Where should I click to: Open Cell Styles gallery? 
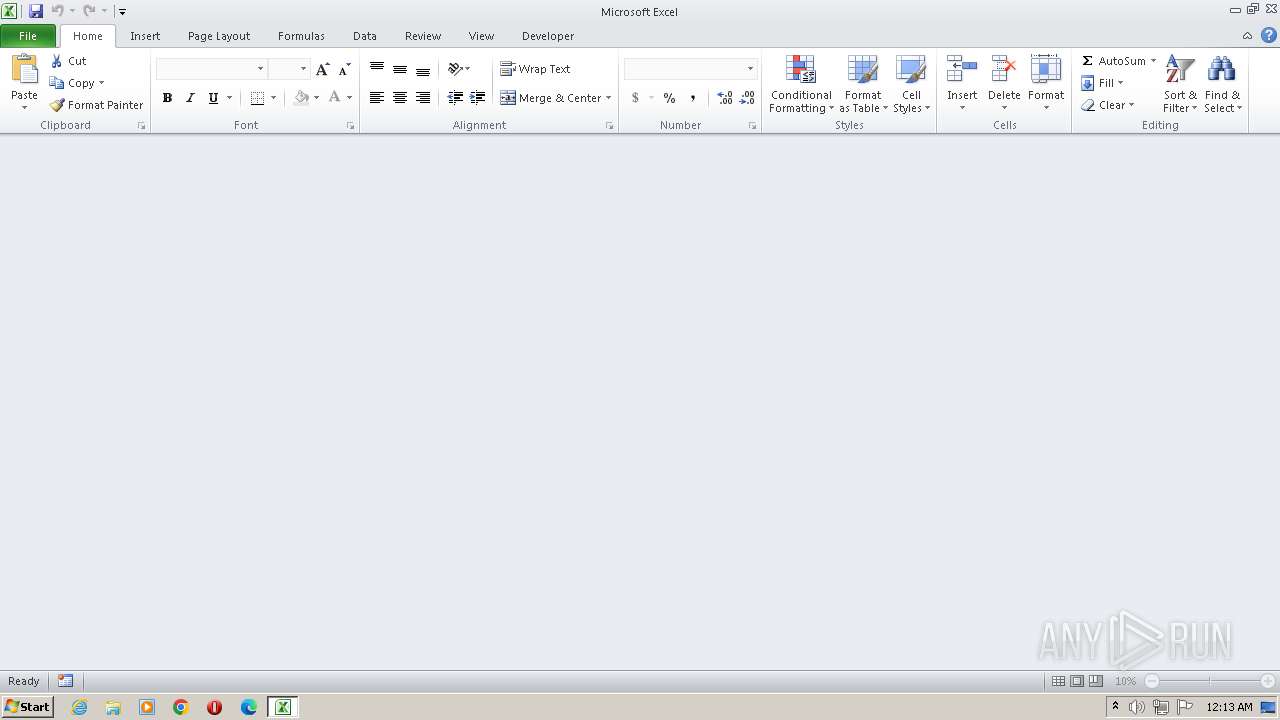tap(911, 84)
